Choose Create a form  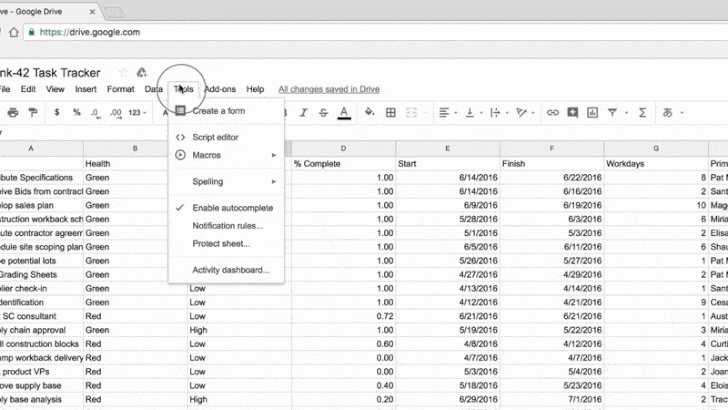[x=227, y=111]
